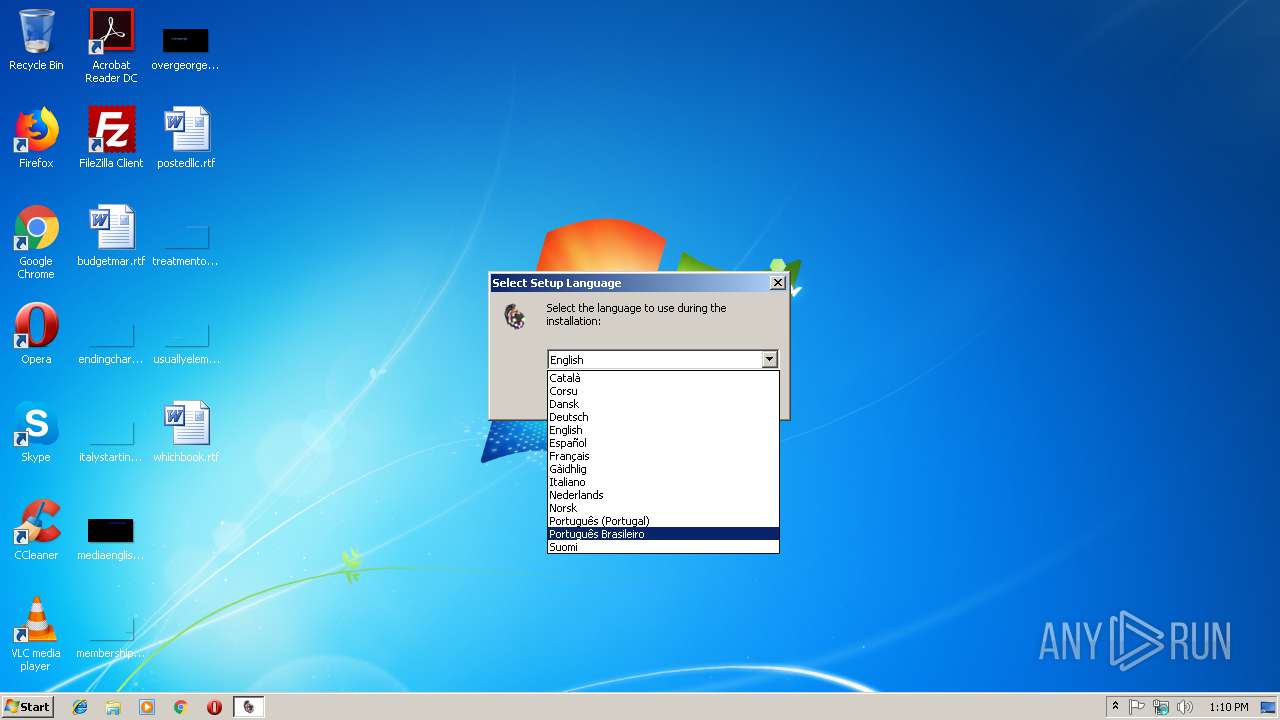This screenshot has width=1280, height=720.
Task: Select the endingchar desktop file
Action: click(111, 344)
